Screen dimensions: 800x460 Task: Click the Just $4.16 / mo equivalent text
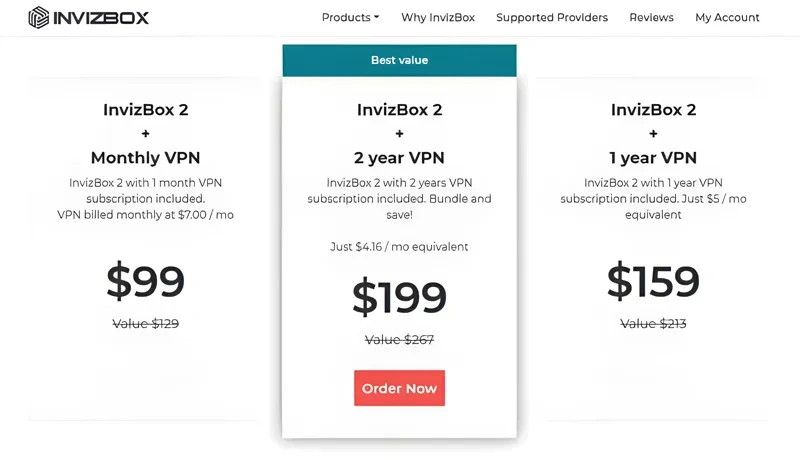399,246
